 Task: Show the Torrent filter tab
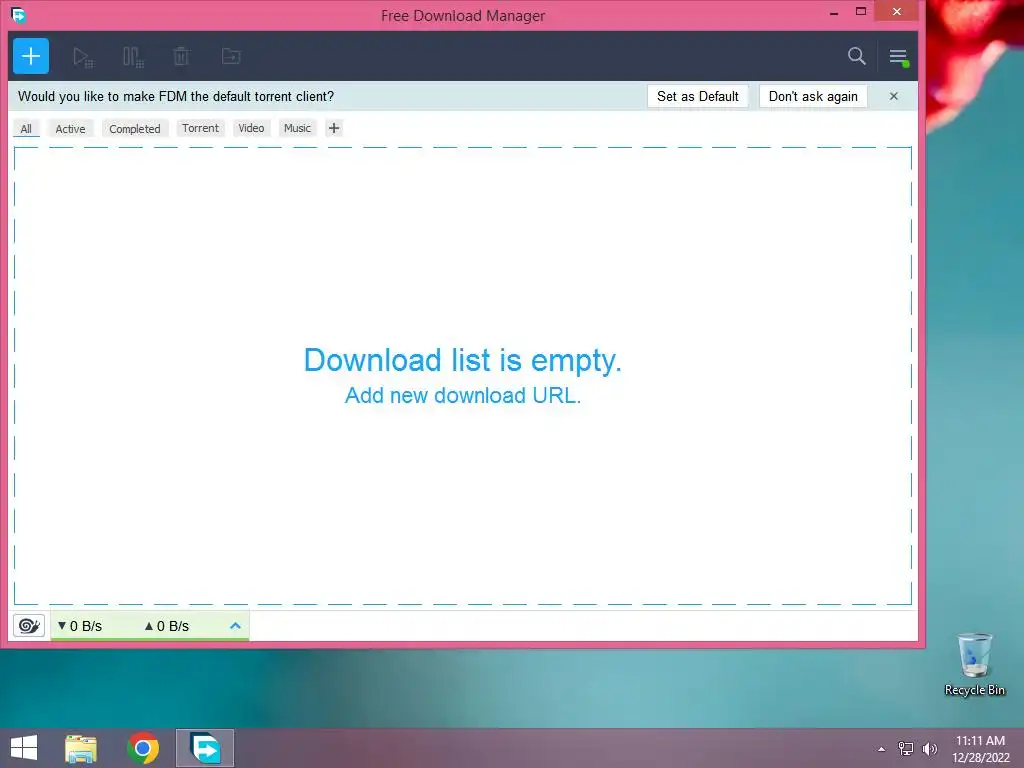point(200,128)
